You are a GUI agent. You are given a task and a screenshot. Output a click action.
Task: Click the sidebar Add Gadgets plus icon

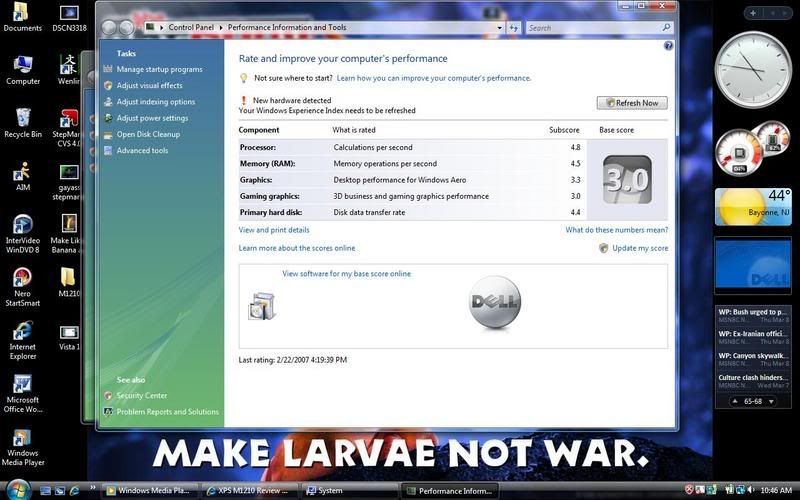pyautogui.click(x=753, y=13)
